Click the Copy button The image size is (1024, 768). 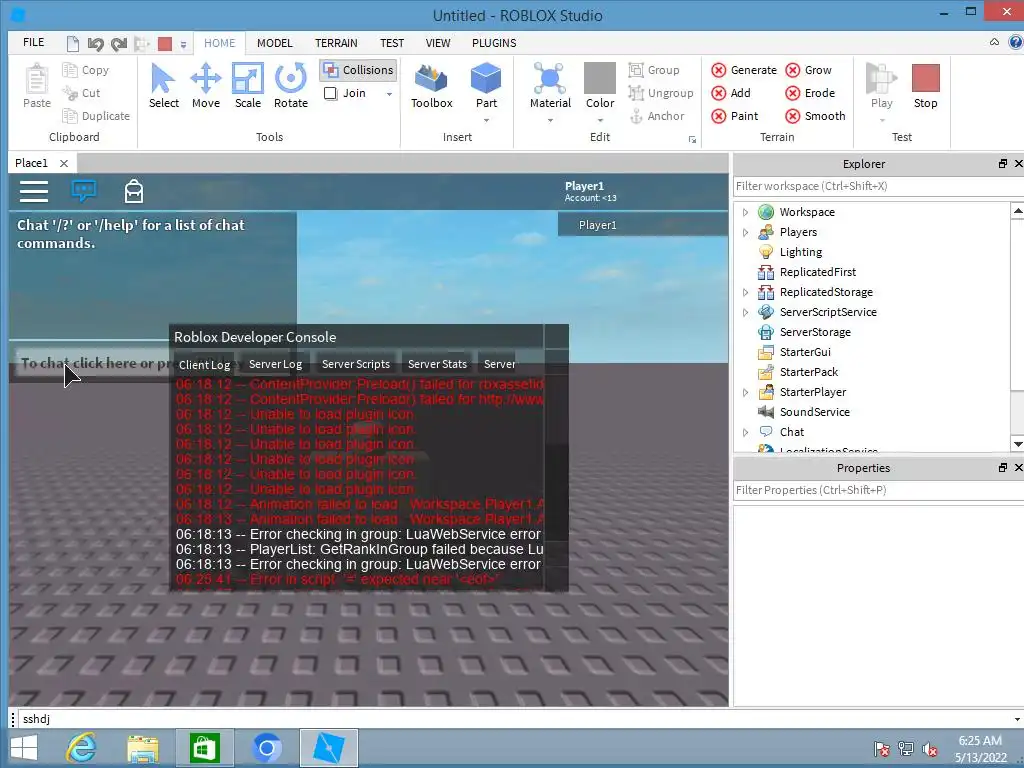[x=86, y=70]
